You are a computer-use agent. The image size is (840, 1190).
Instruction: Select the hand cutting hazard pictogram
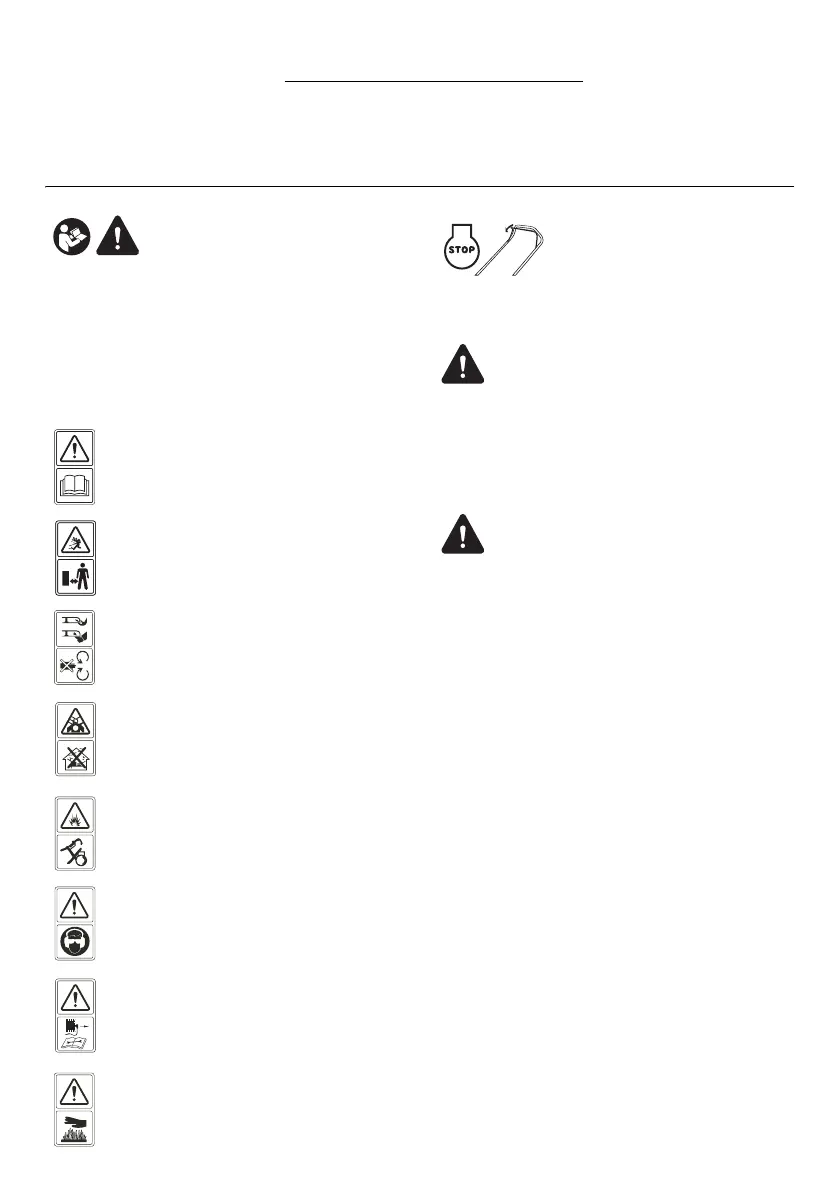(x=75, y=630)
